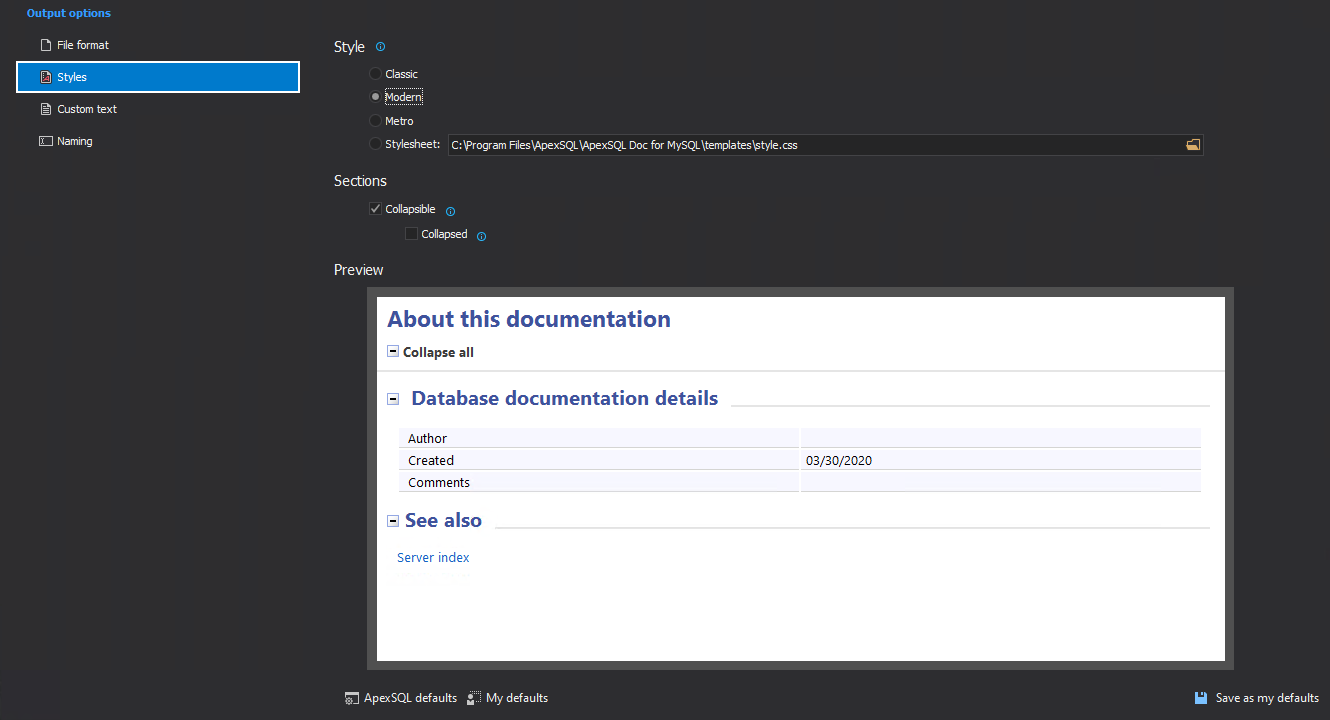Viewport: 1330px width, 720px height.
Task: Open the Server index link
Action: 433,558
